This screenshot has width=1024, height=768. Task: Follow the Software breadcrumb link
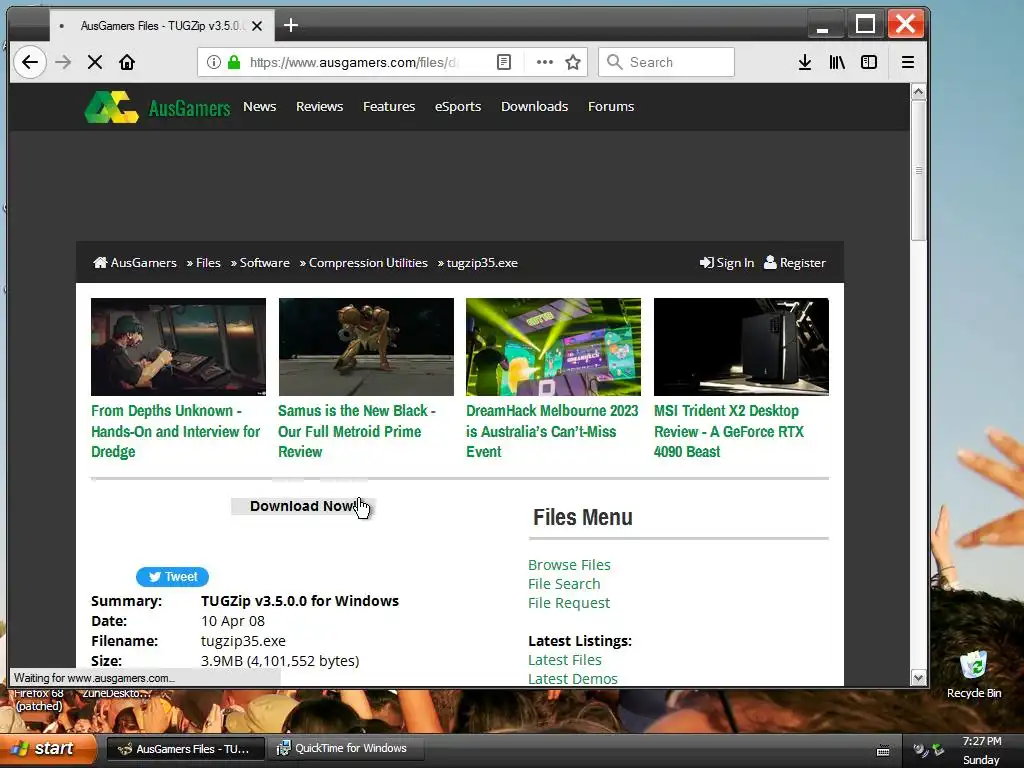coord(264,263)
